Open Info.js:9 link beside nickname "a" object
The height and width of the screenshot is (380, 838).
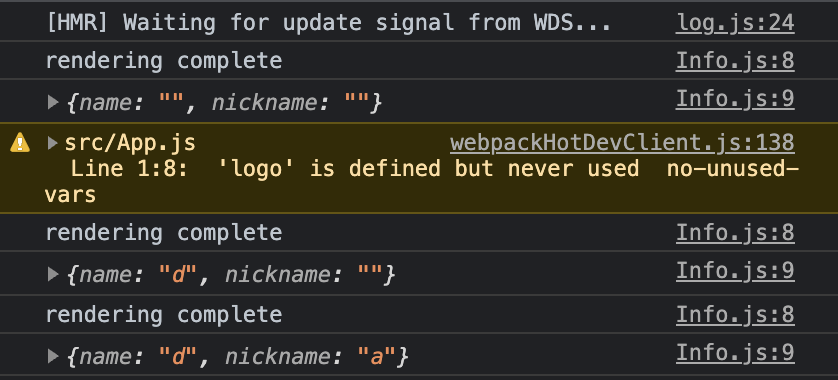point(735,353)
